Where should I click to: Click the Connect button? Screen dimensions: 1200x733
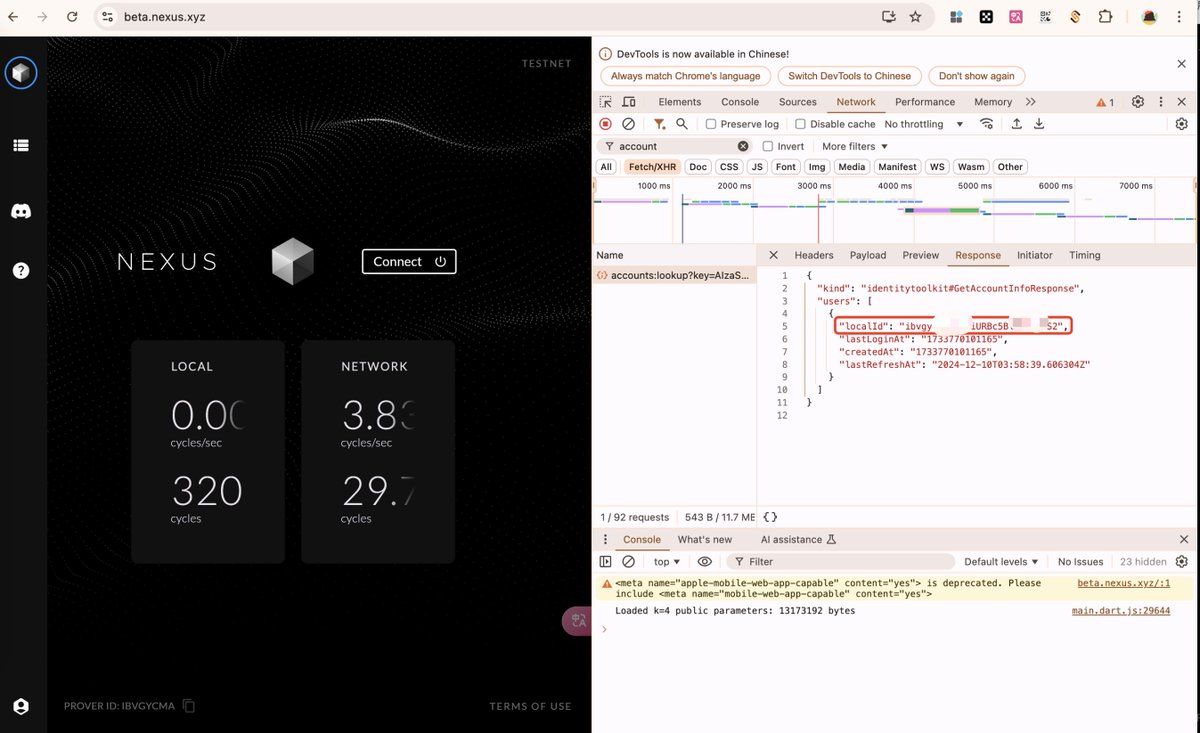[409, 261]
